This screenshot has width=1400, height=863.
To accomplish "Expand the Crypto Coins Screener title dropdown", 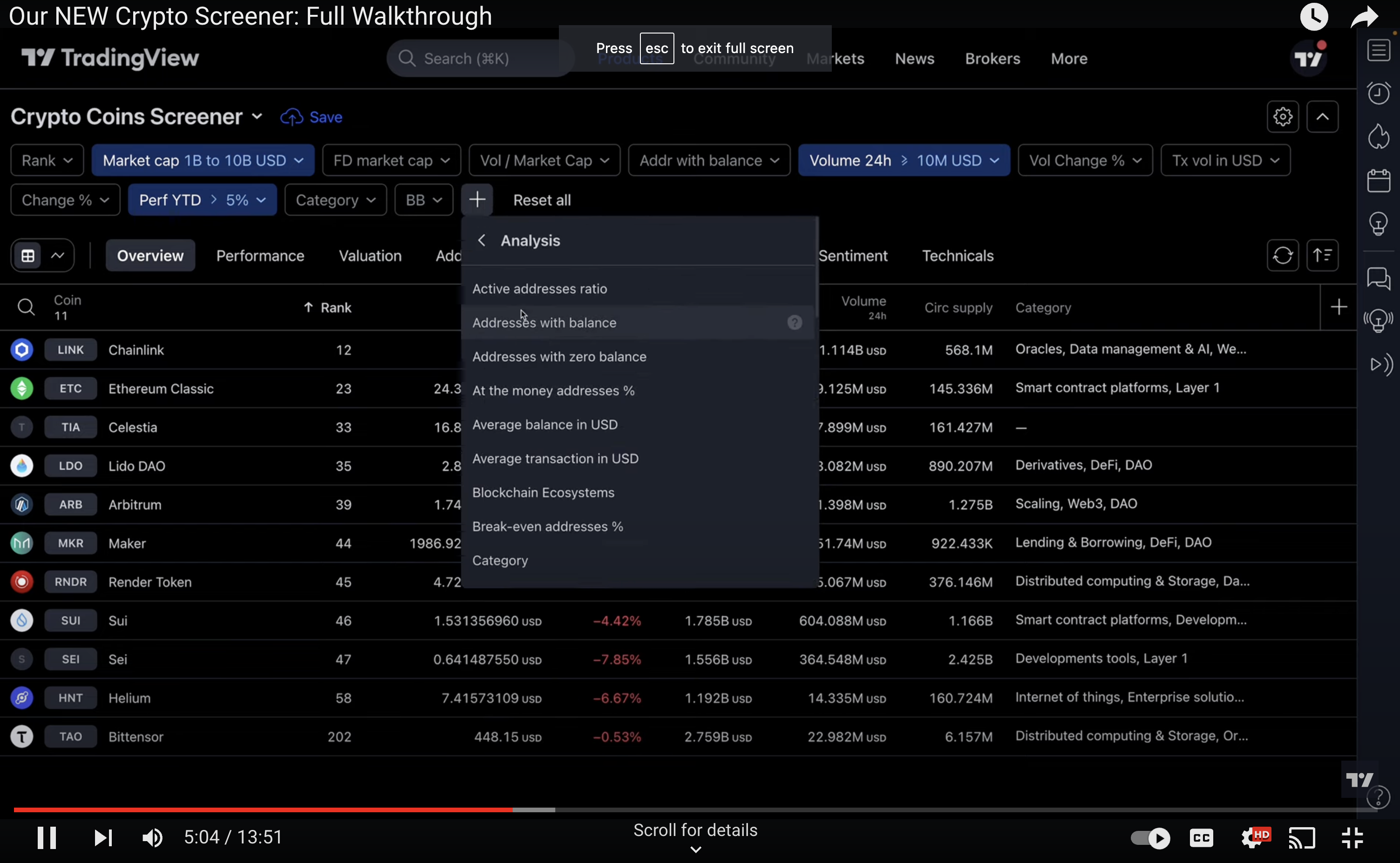I will pos(257,116).
